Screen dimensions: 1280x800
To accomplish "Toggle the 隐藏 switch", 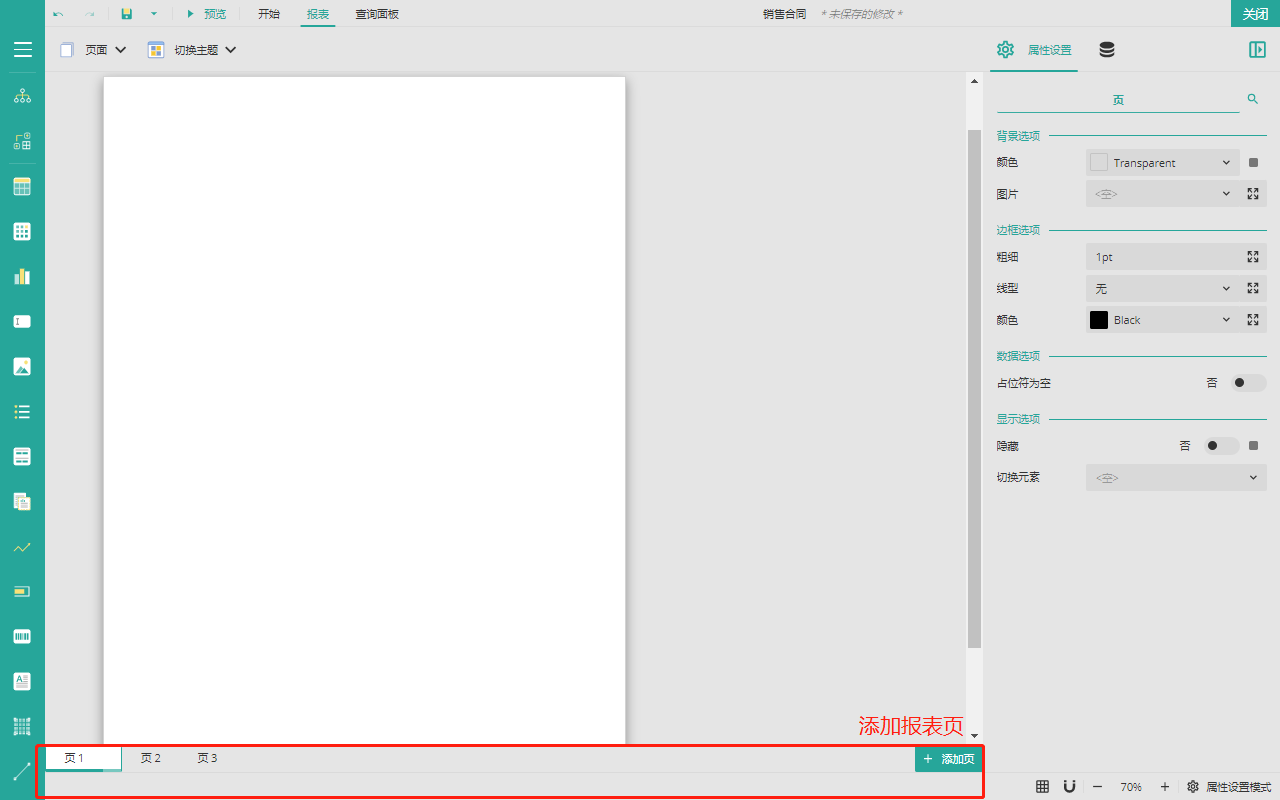I will 1220,446.
